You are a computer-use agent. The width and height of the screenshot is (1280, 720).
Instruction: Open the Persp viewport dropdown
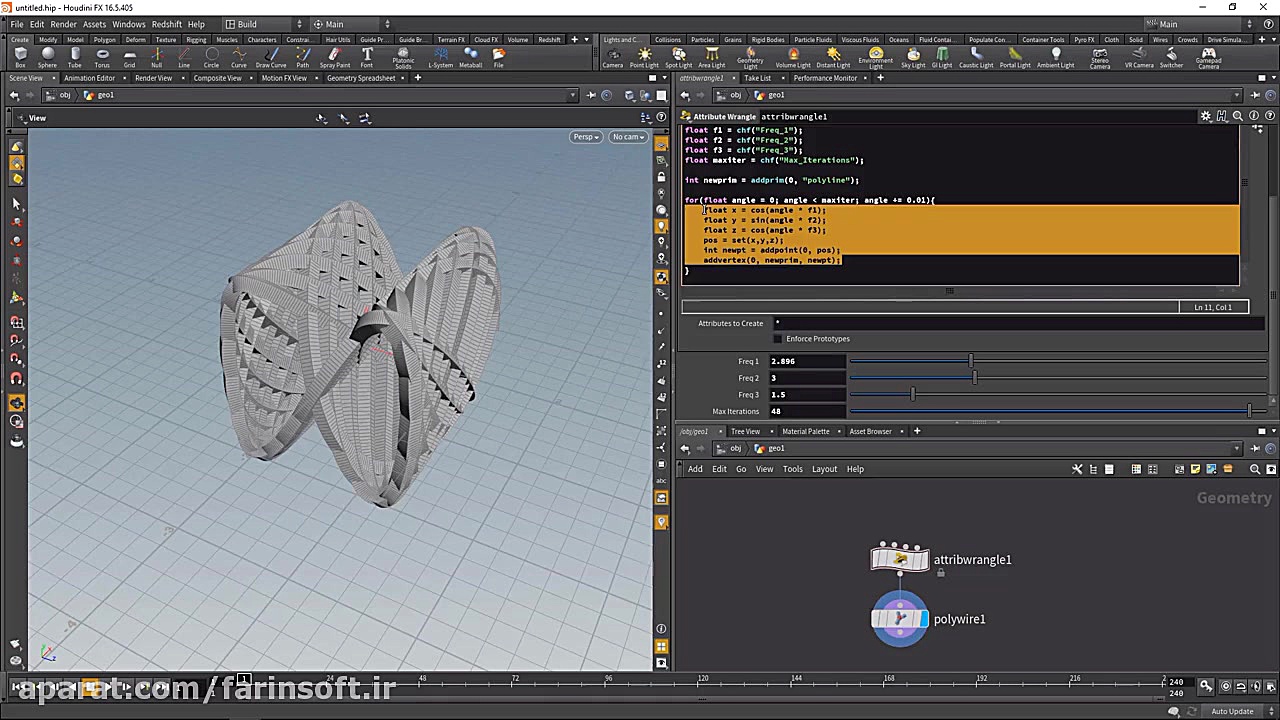point(585,137)
